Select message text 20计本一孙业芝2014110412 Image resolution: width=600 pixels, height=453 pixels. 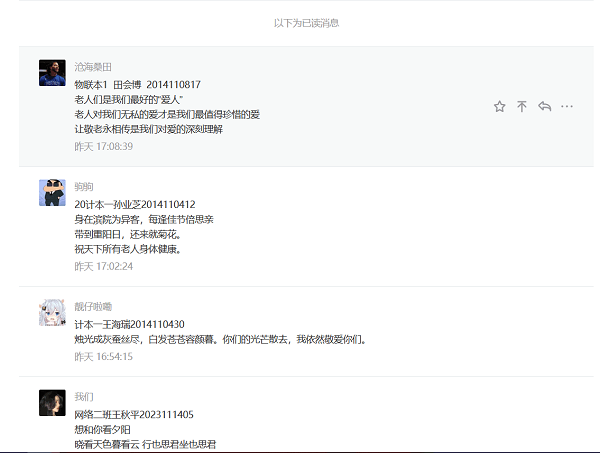coord(135,204)
